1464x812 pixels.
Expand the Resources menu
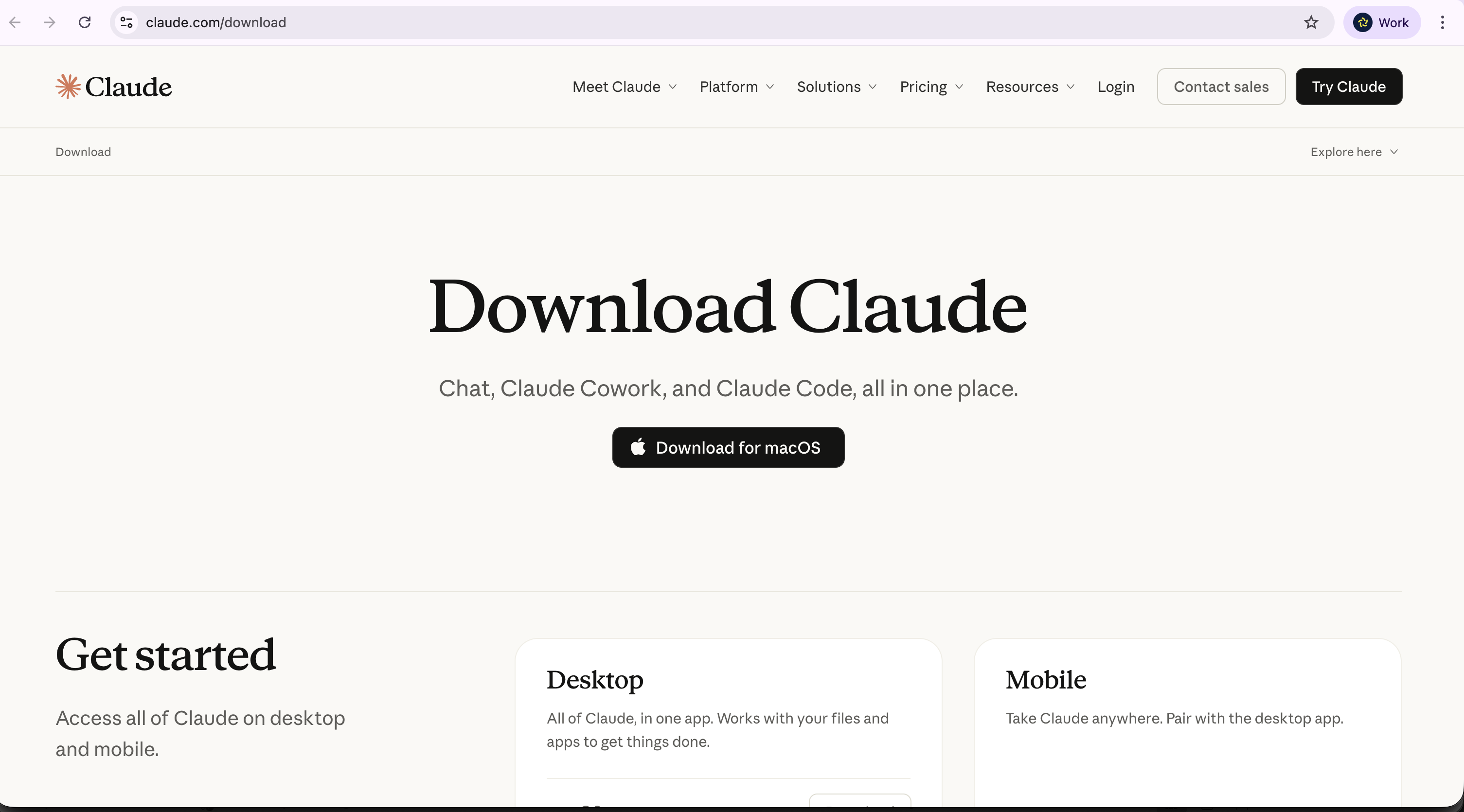[1030, 87]
